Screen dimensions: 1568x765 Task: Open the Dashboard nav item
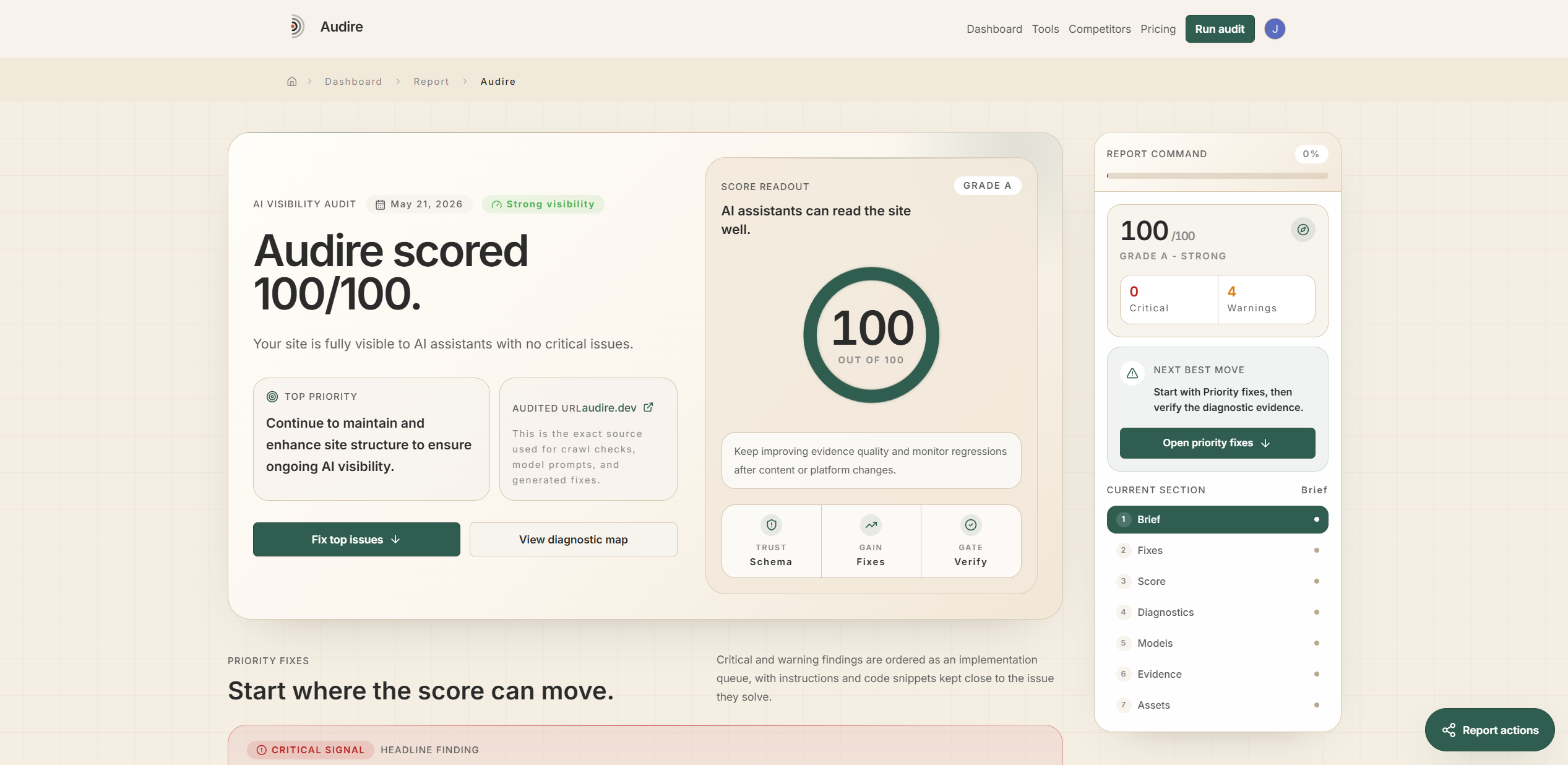point(994,29)
